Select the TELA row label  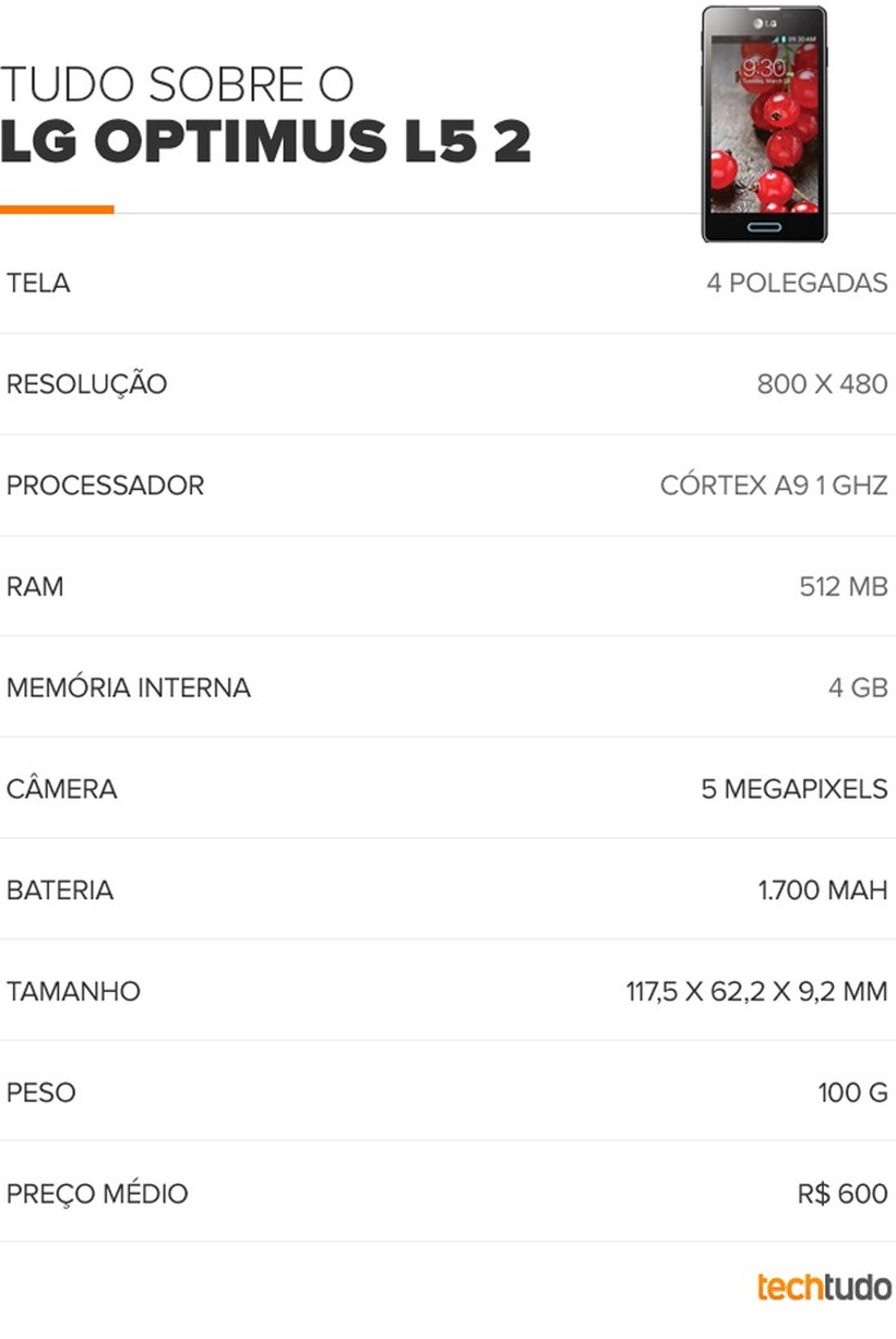[x=38, y=283]
